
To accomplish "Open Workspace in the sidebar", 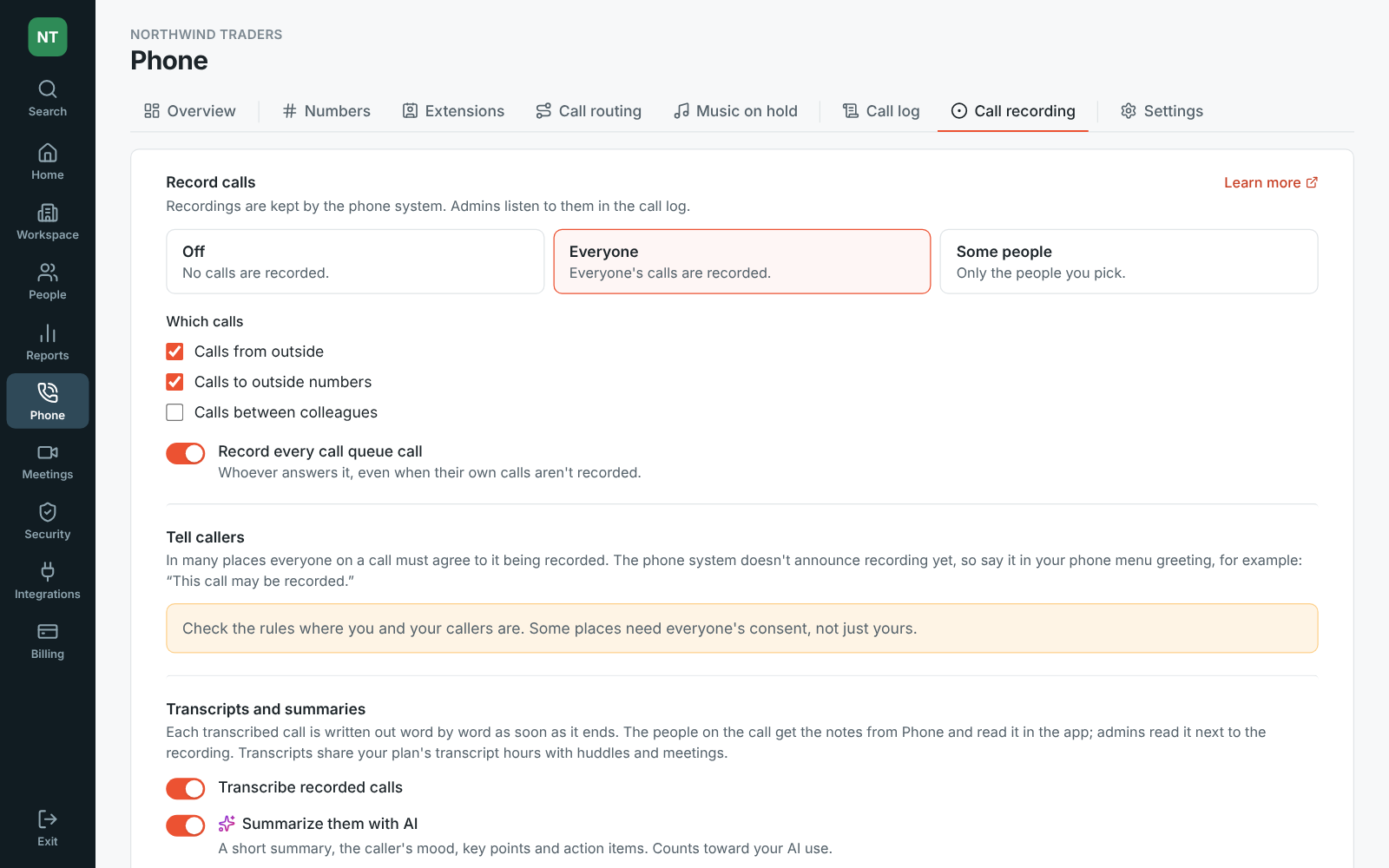I will 48,222.
